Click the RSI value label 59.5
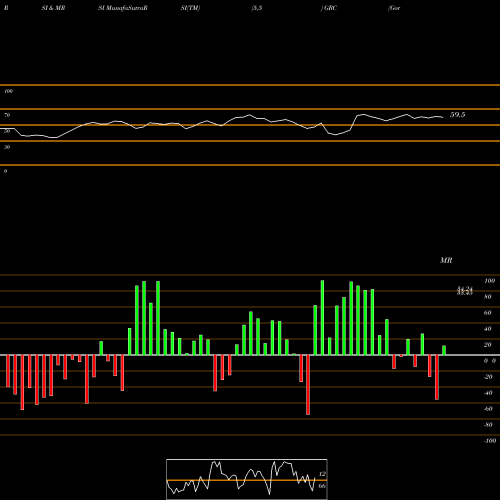The image size is (500, 500). tap(457, 115)
